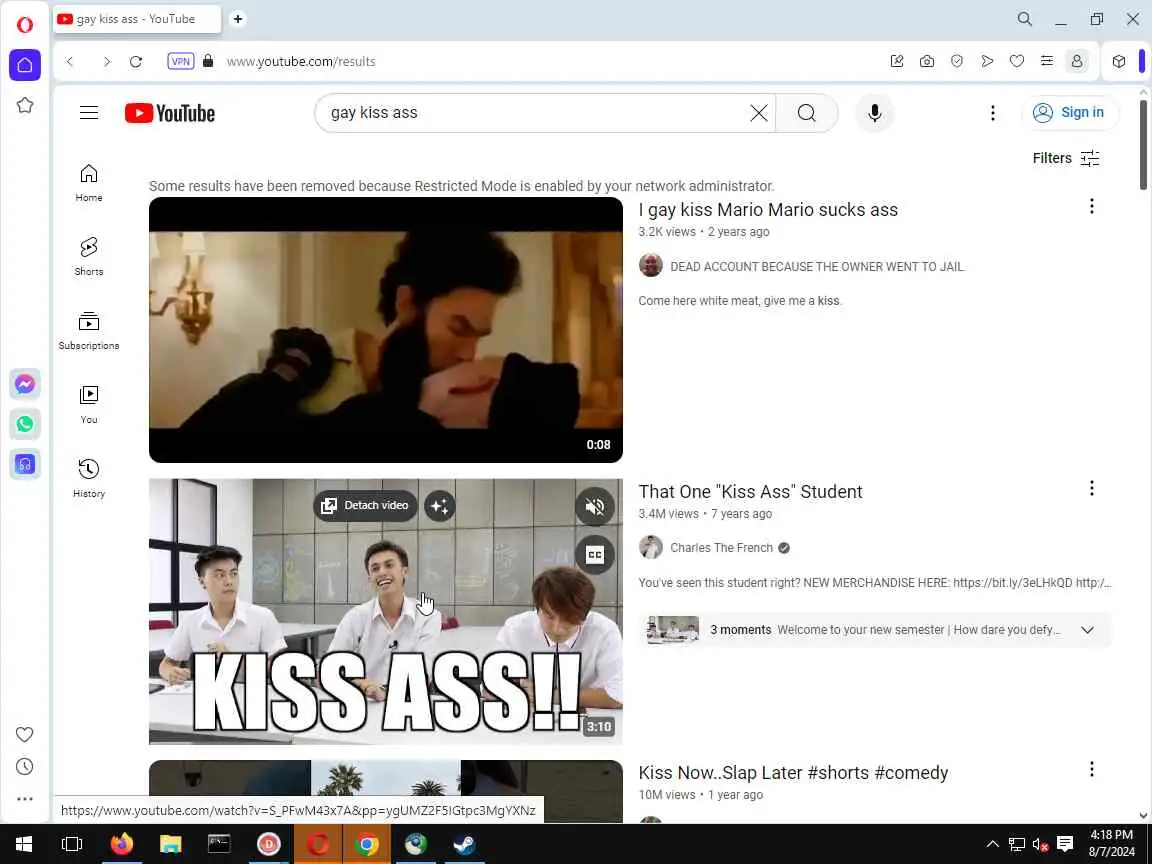The height and width of the screenshot is (864, 1152).
Task: Open Opera easy setup menu
Action: pos(1047,61)
